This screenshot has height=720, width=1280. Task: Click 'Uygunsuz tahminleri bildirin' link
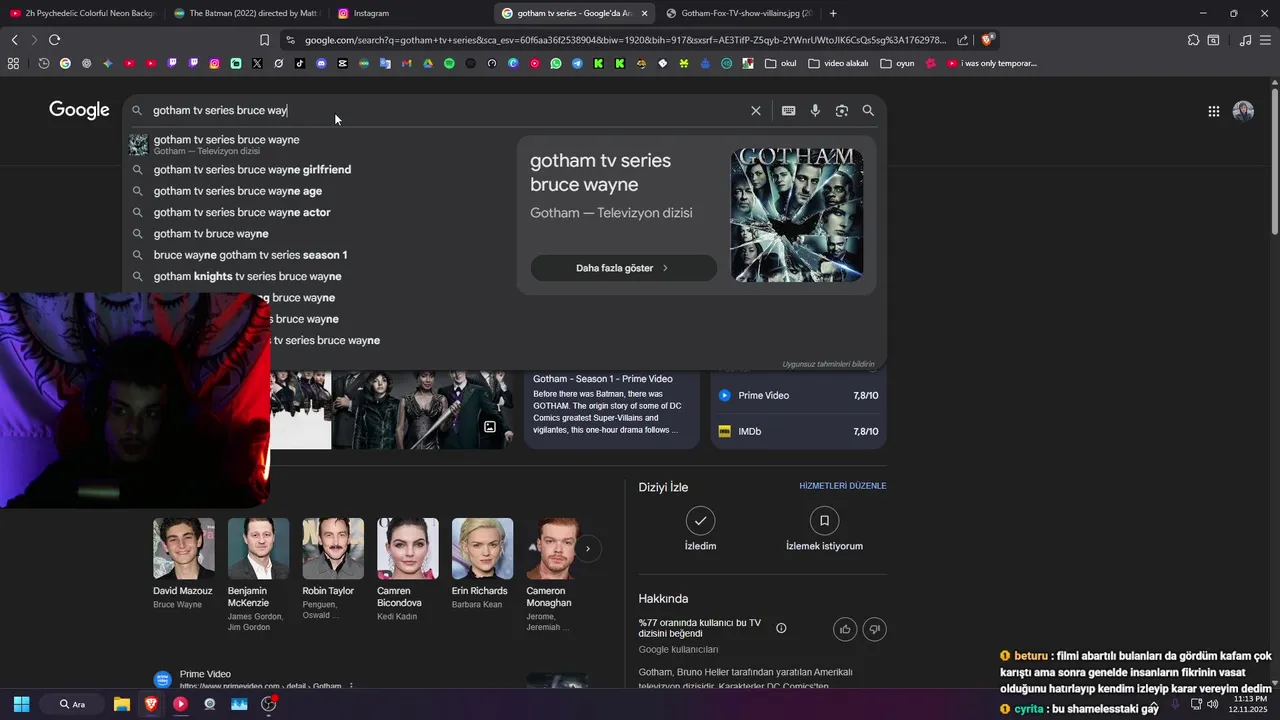pyautogui.click(x=828, y=364)
